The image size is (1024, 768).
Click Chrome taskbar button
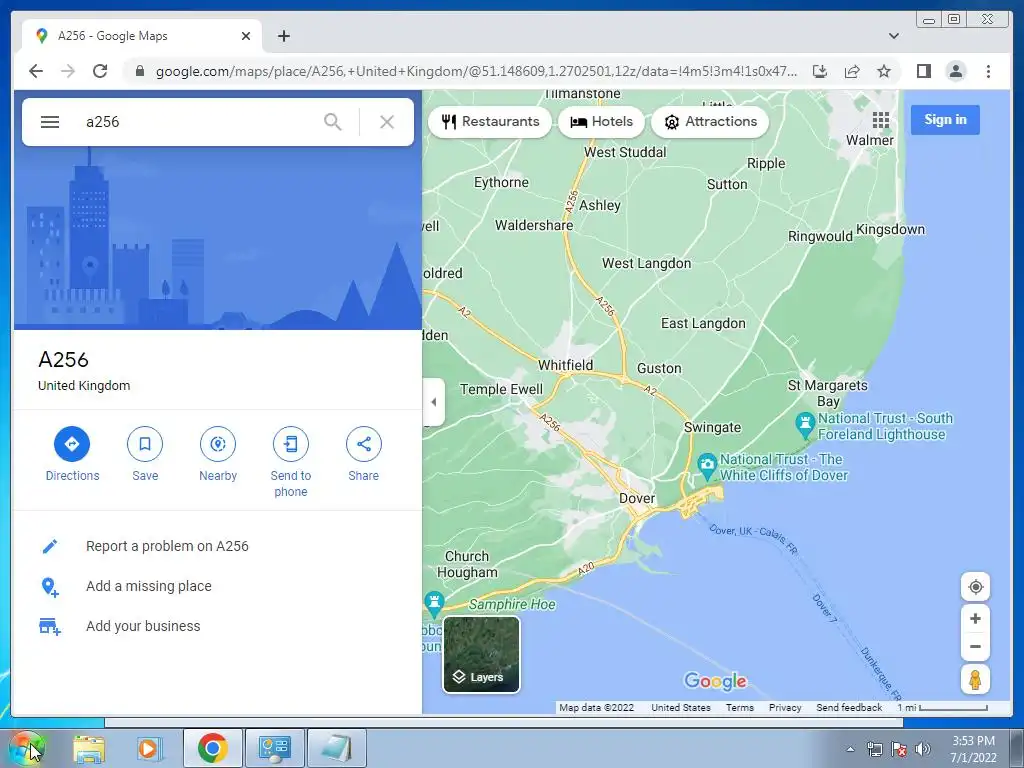point(213,748)
